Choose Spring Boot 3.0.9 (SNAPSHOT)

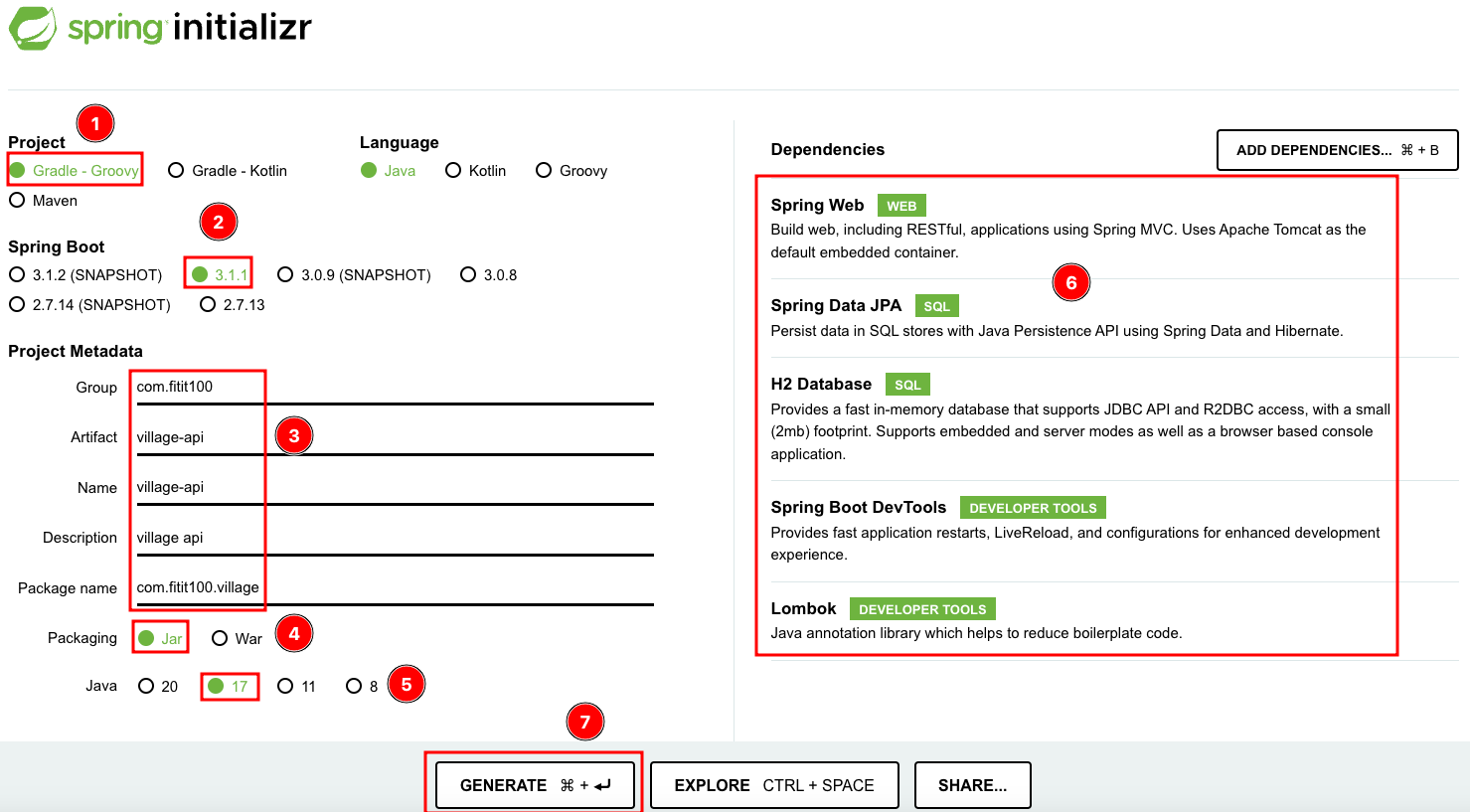[x=355, y=275]
